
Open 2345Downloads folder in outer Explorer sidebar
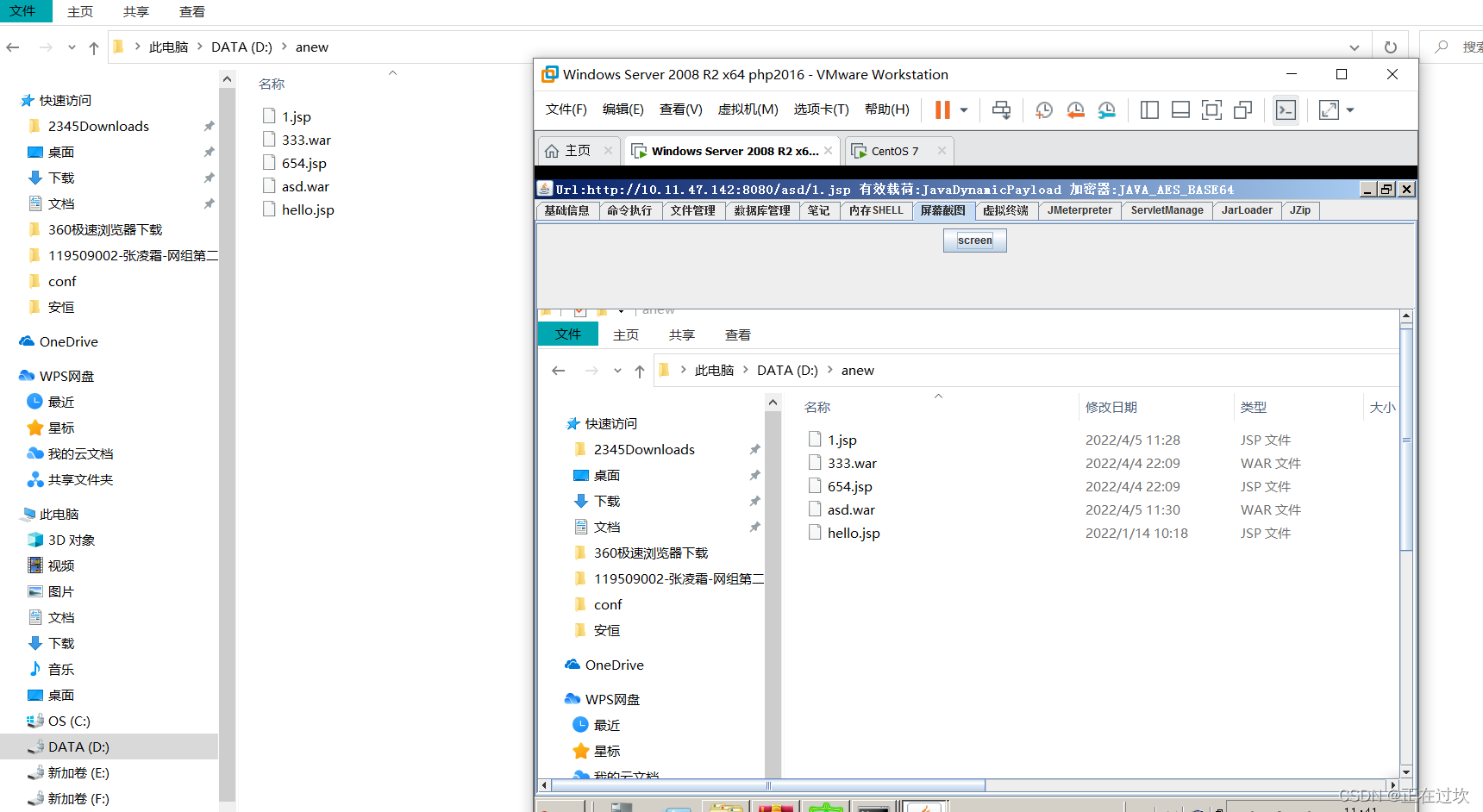98,126
